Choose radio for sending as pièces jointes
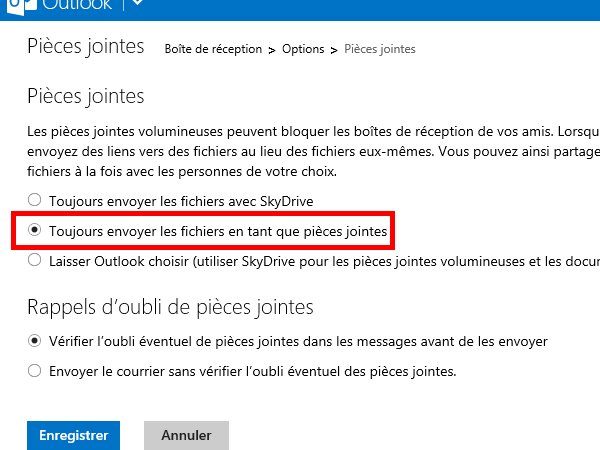Screen dimensions: 600x450 34,230
